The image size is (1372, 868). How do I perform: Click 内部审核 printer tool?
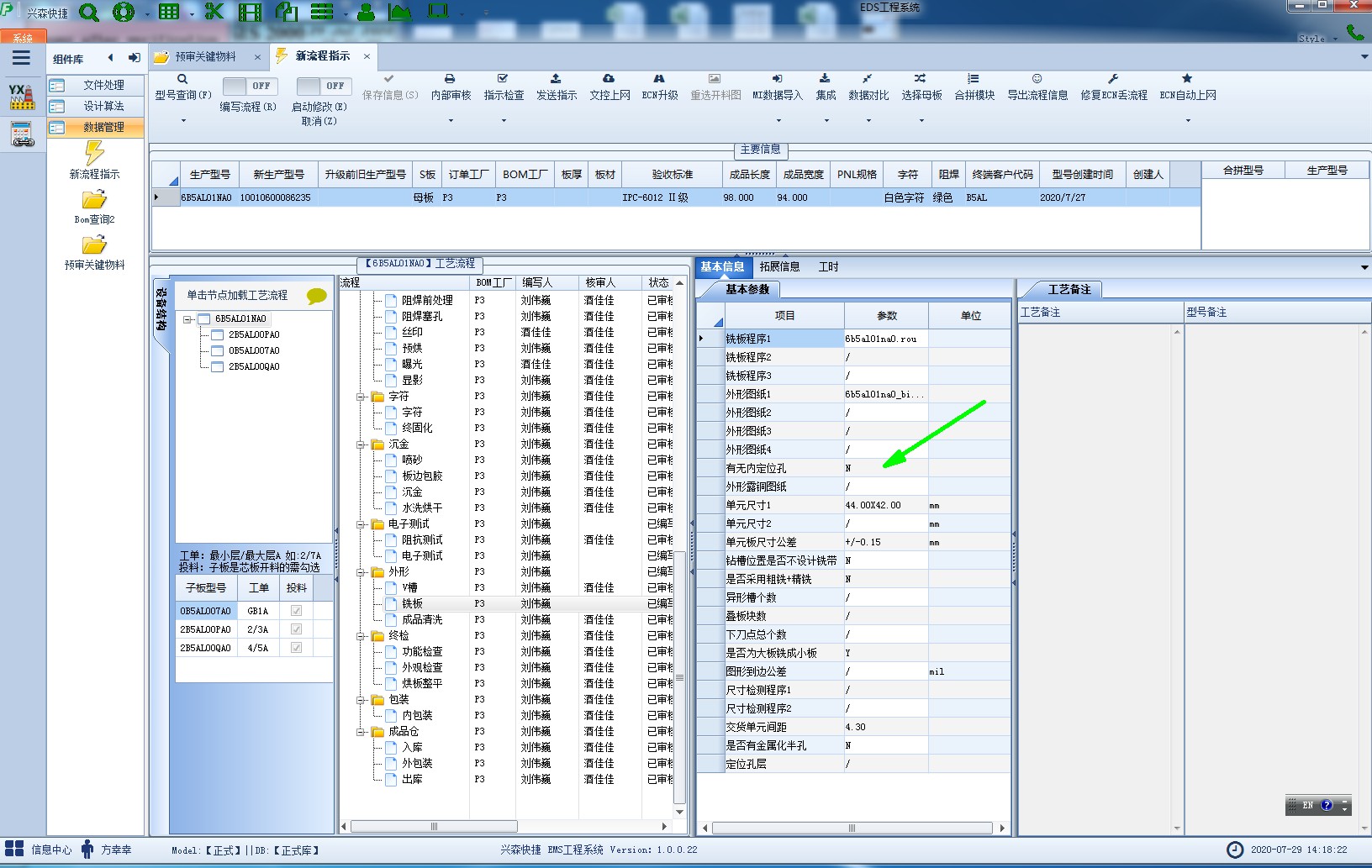tap(451, 87)
